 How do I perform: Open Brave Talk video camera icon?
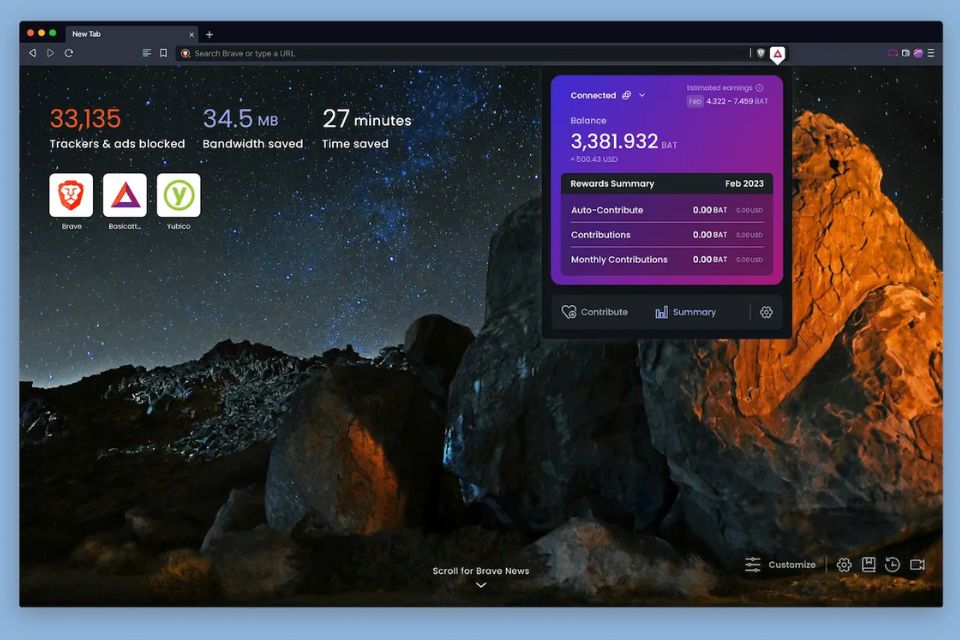tap(917, 565)
